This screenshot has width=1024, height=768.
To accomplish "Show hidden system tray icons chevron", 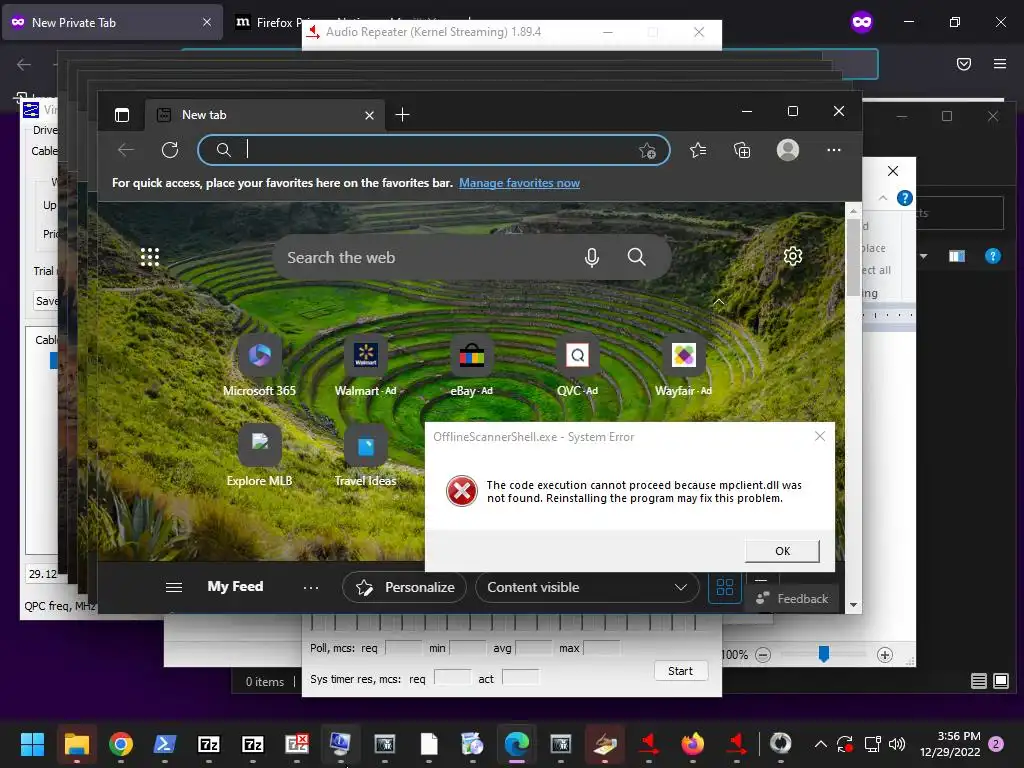I will click(x=820, y=744).
